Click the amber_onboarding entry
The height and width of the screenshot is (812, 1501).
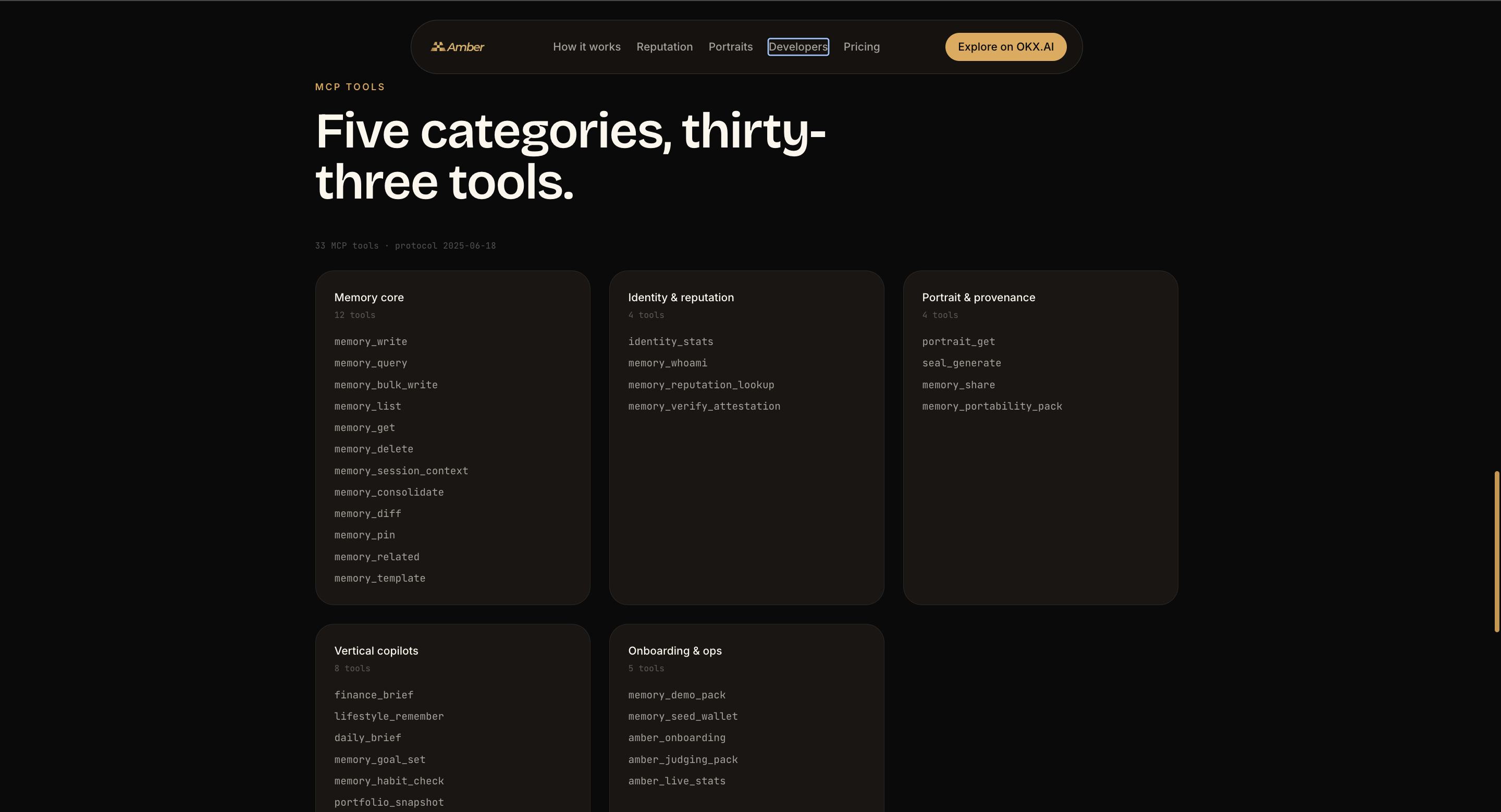coord(676,738)
